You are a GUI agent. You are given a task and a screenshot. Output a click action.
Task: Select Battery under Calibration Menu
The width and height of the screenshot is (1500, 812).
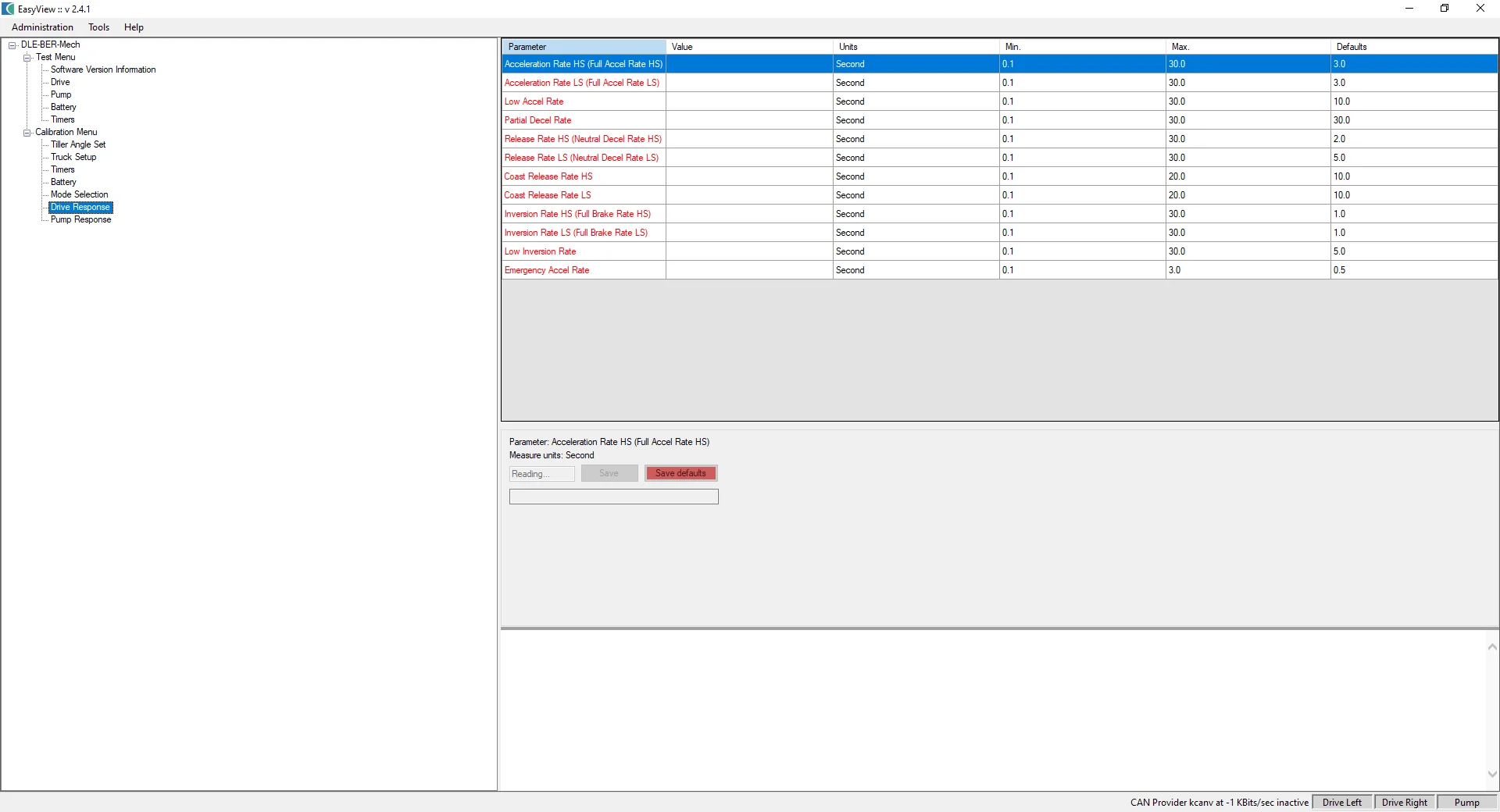pyautogui.click(x=63, y=182)
